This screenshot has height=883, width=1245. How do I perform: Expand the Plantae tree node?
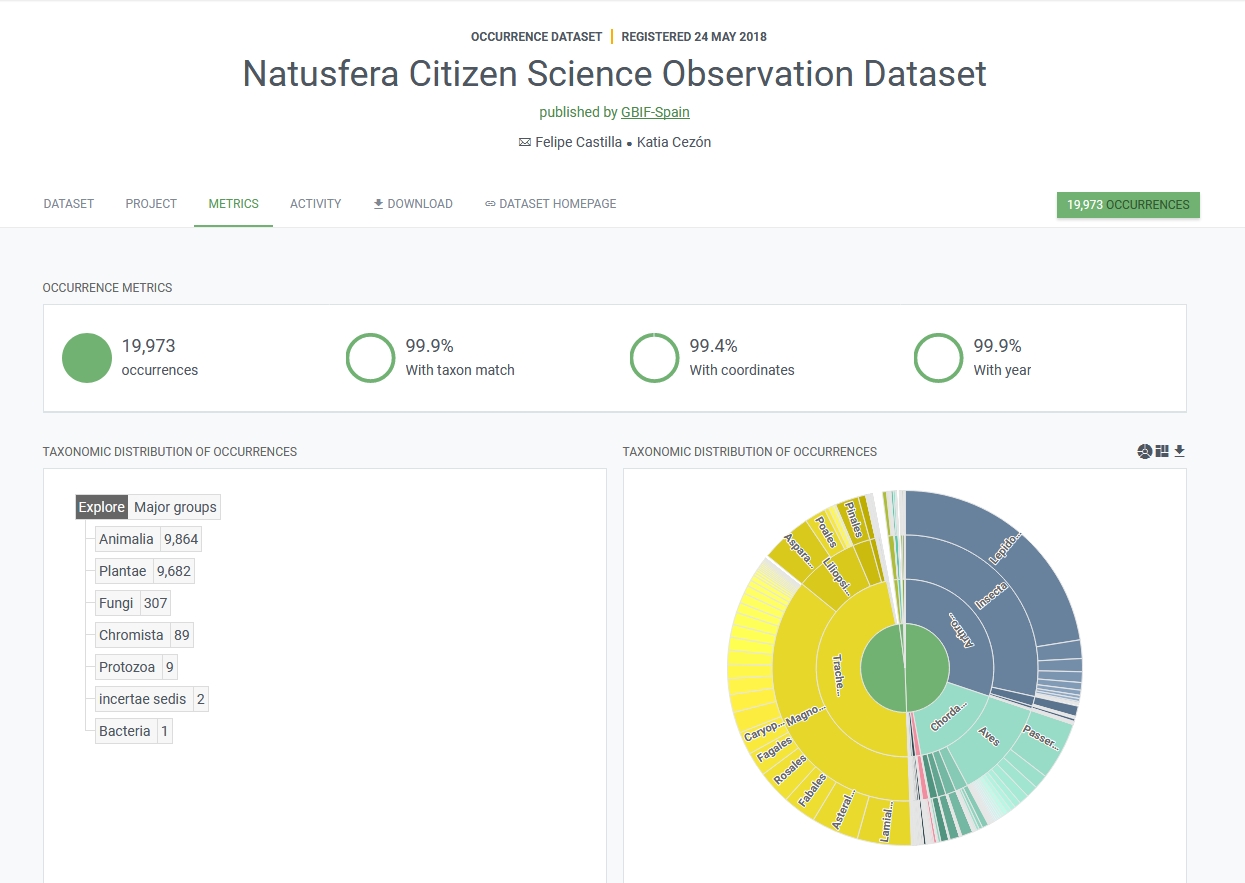(x=122, y=571)
